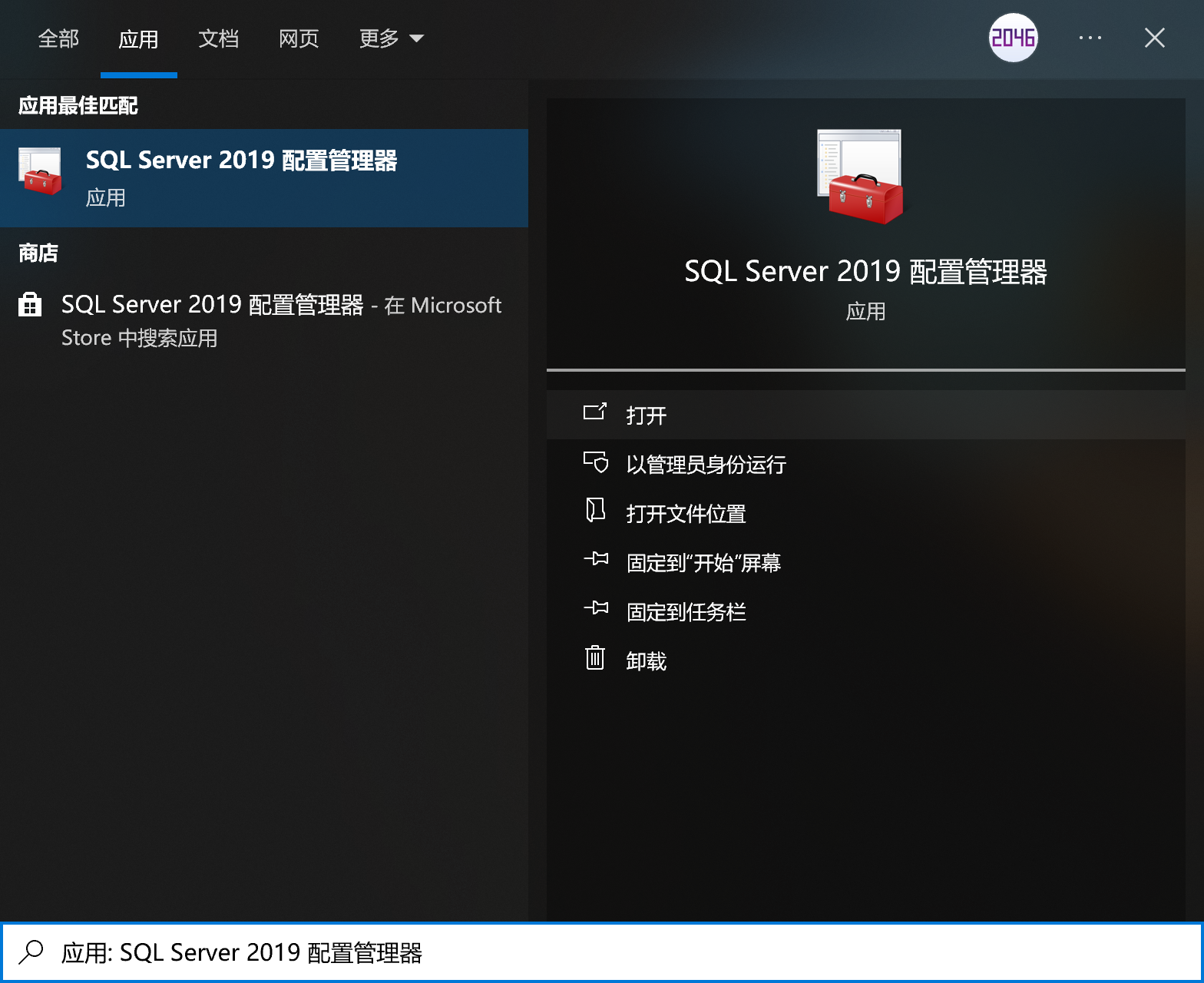Click the large SQL Server toolbox icon in the preview pane
This screenshot has height=983, width=1204.
862,178
